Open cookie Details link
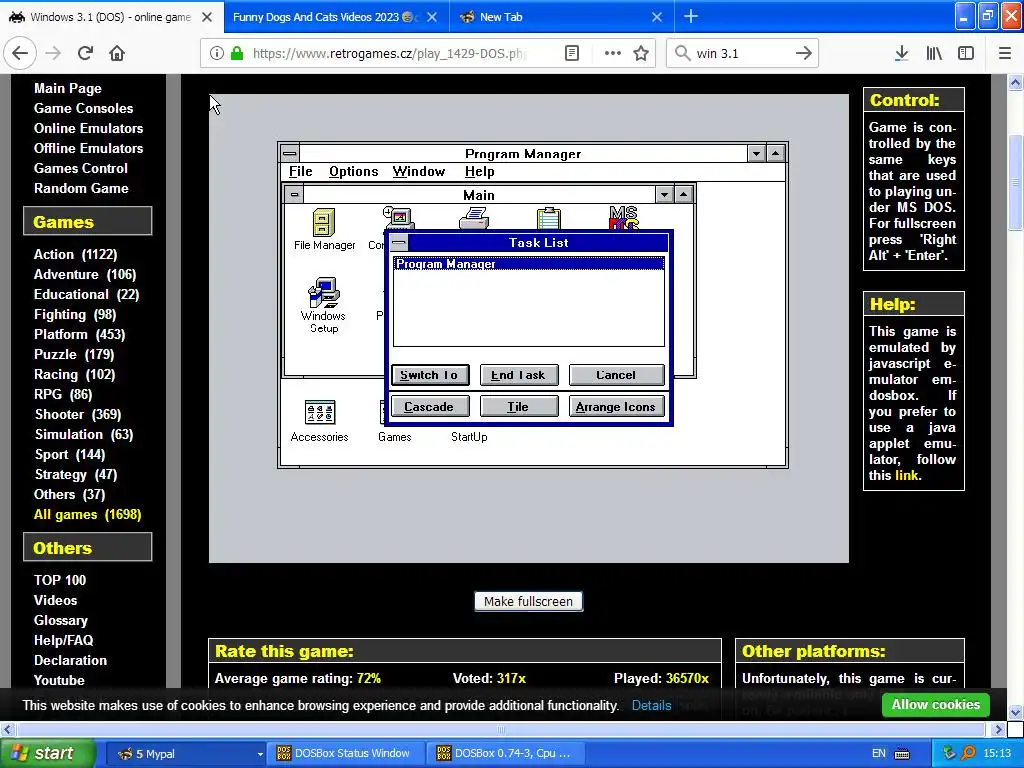The image size is (1024, 768). 651,705
